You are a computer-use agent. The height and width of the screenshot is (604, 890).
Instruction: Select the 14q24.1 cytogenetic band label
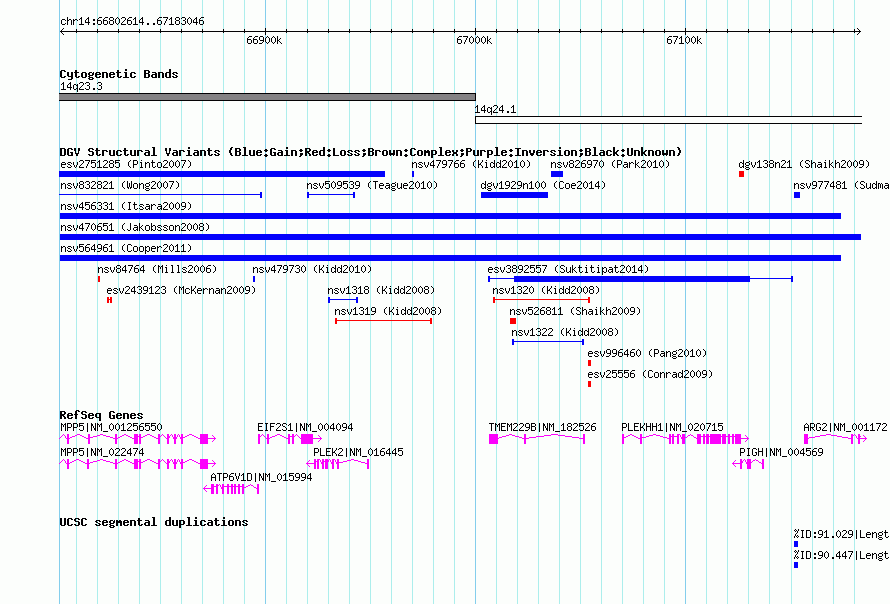tap(495, 109)
